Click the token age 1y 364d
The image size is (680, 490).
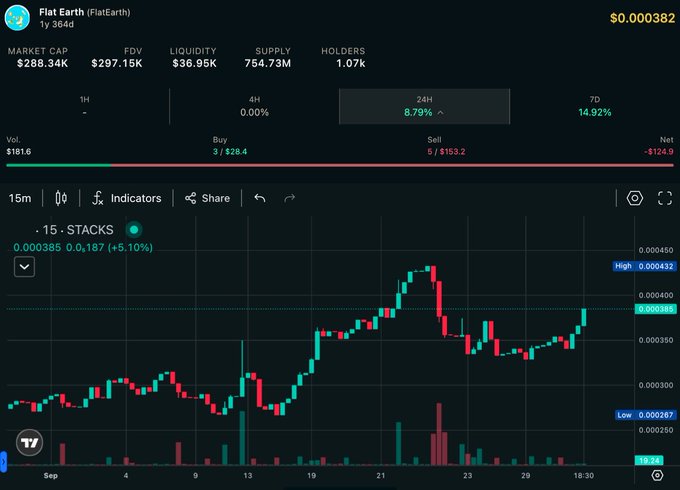[56, 24]
